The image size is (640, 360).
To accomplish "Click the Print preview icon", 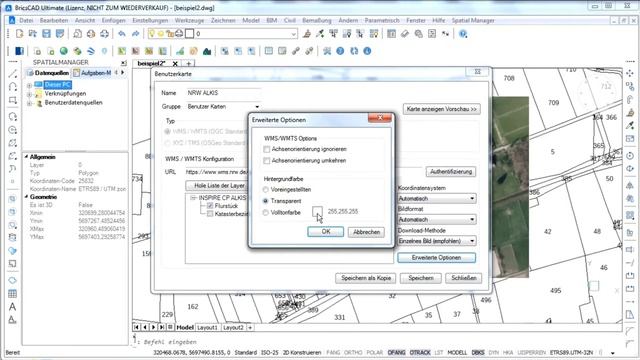I will (78, 34).
